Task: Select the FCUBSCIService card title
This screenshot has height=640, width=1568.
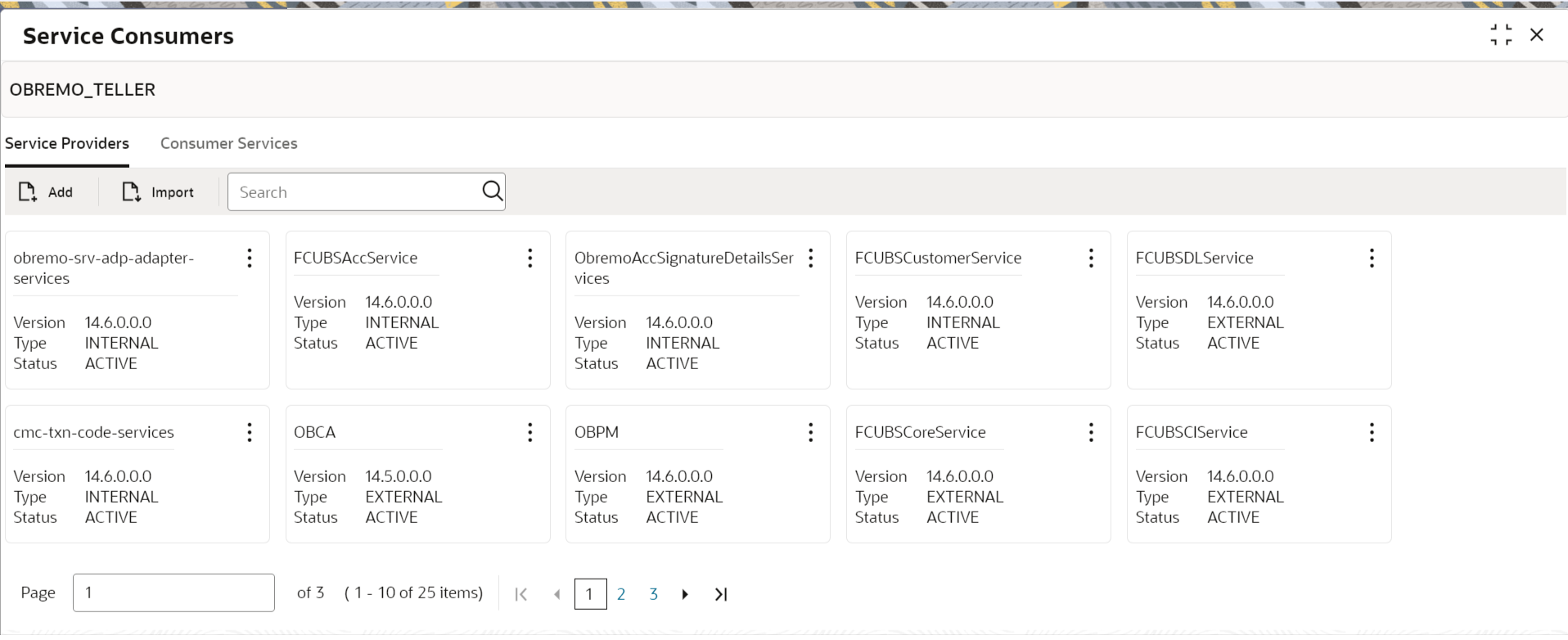Action: tap(1192, 432)
